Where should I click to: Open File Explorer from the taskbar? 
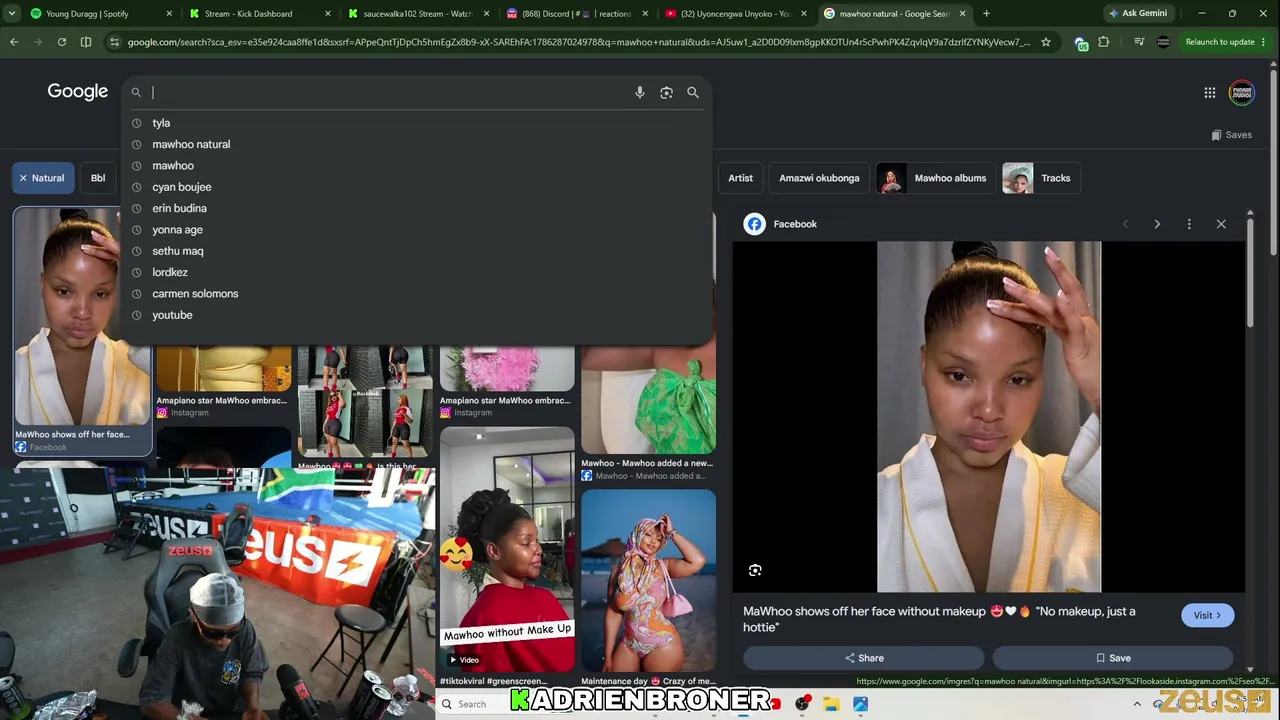(831, 704)
